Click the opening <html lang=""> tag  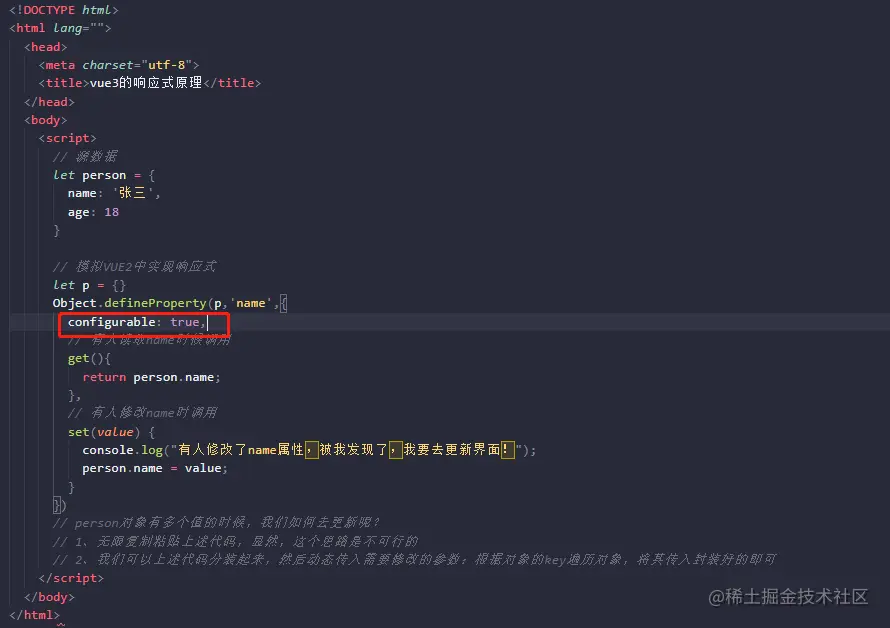click(60, 28)
